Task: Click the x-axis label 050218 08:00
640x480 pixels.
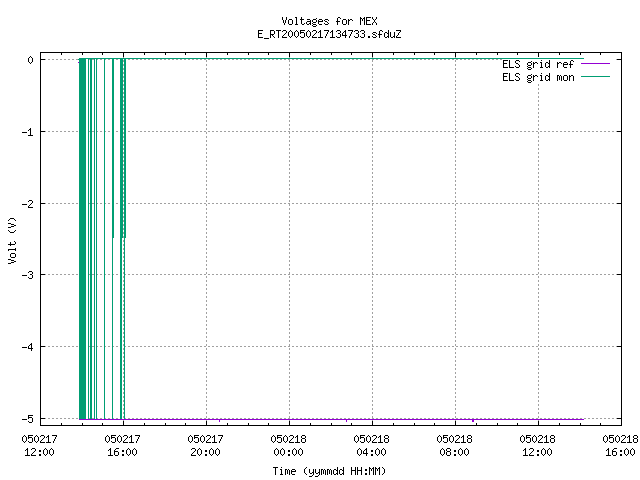Action: 454,446
